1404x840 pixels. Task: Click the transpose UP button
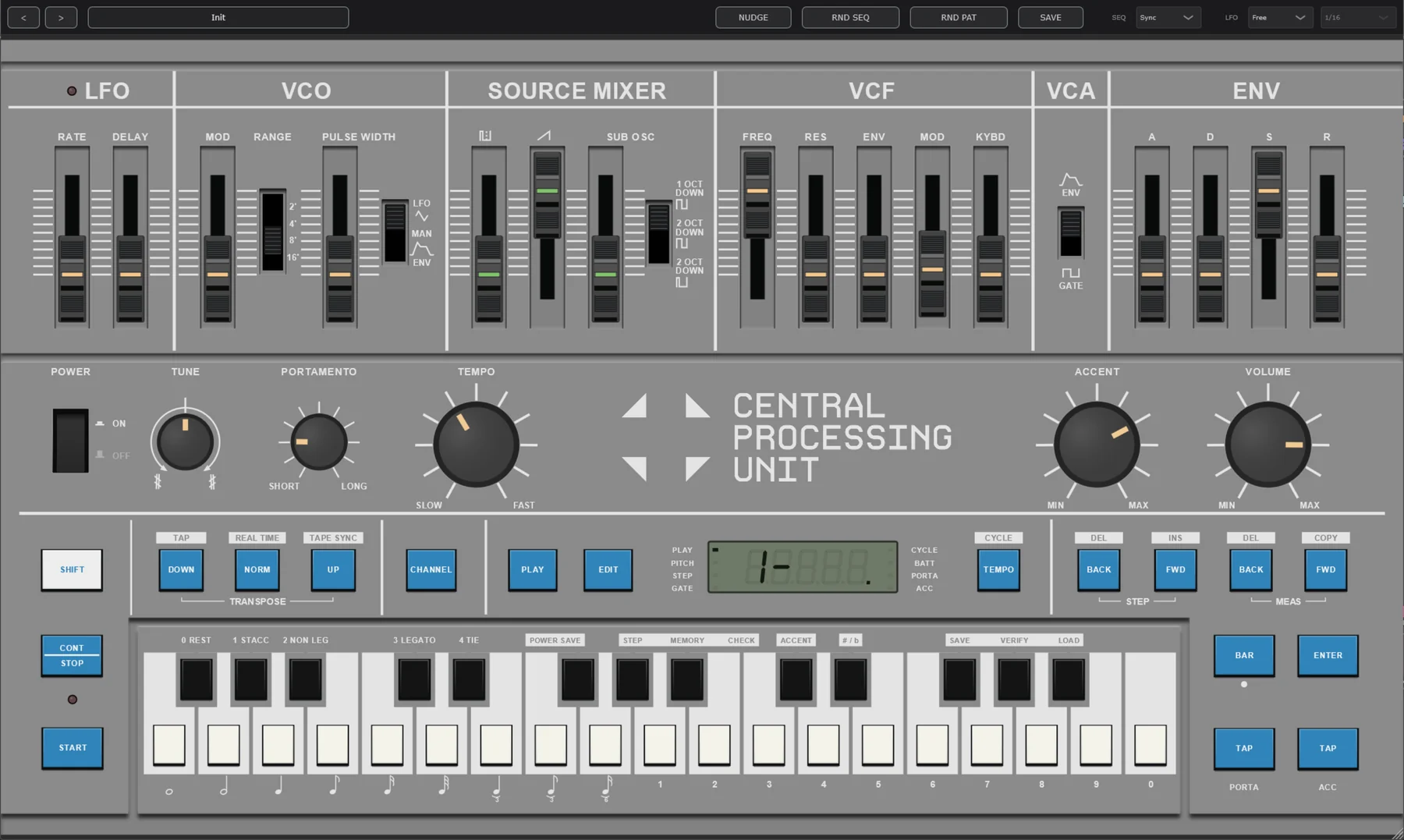coord(333,570)
